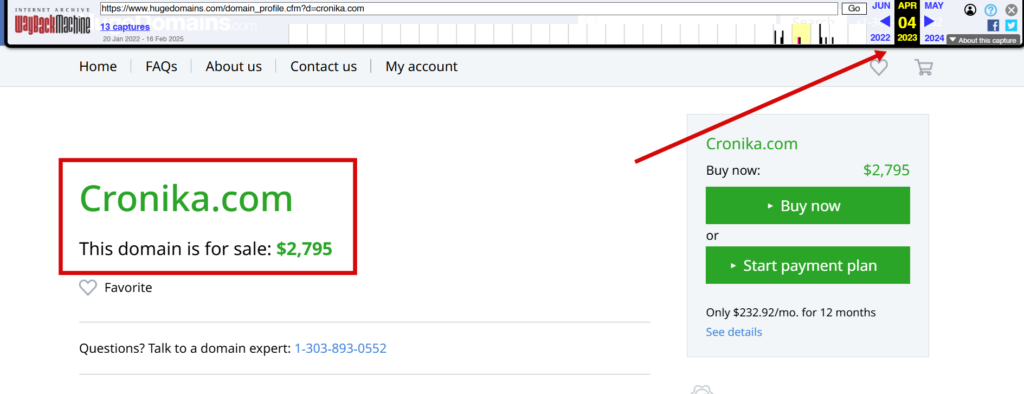Open the FAQs menu item
This screenshot has height=394, width=1024.
[161, 67]
